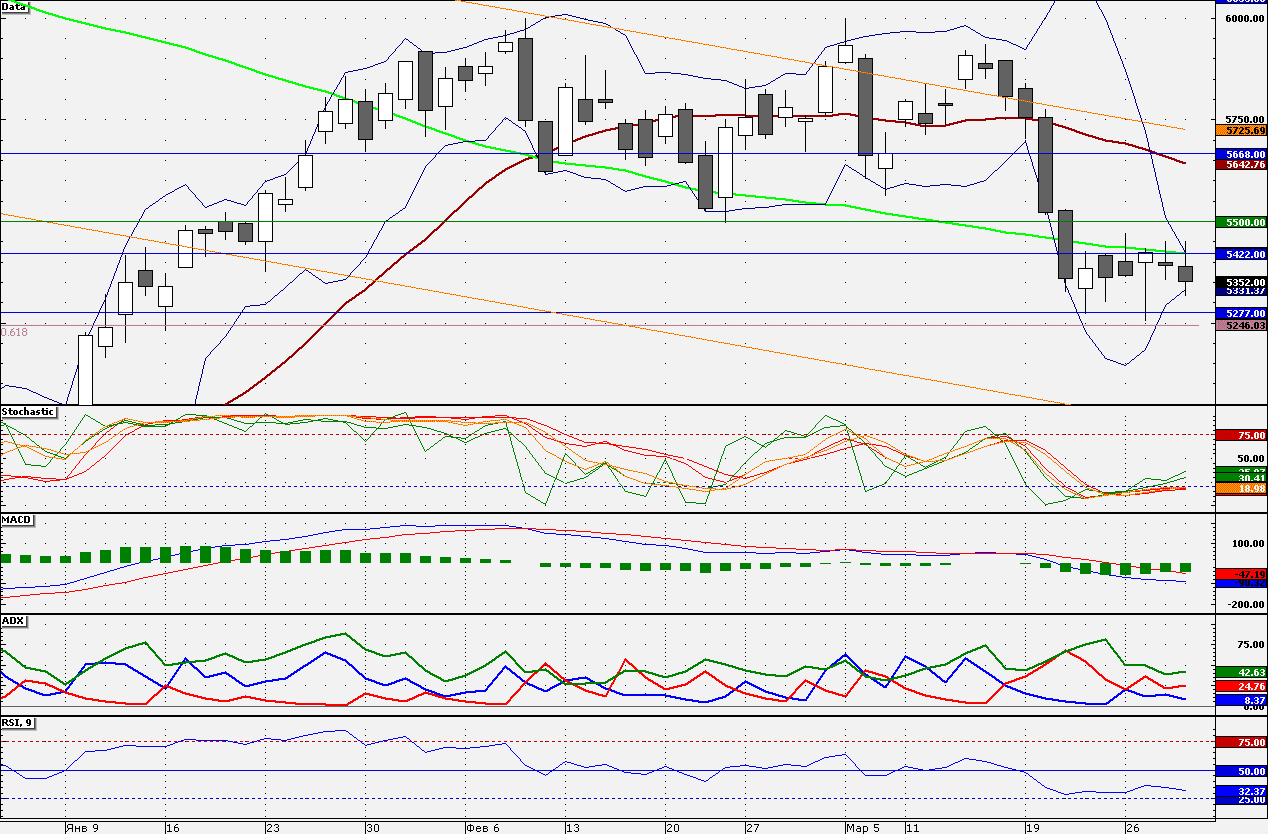Select the orange 5725.69 price tag
This screenshot has width=1268, height=834.
1241,130
